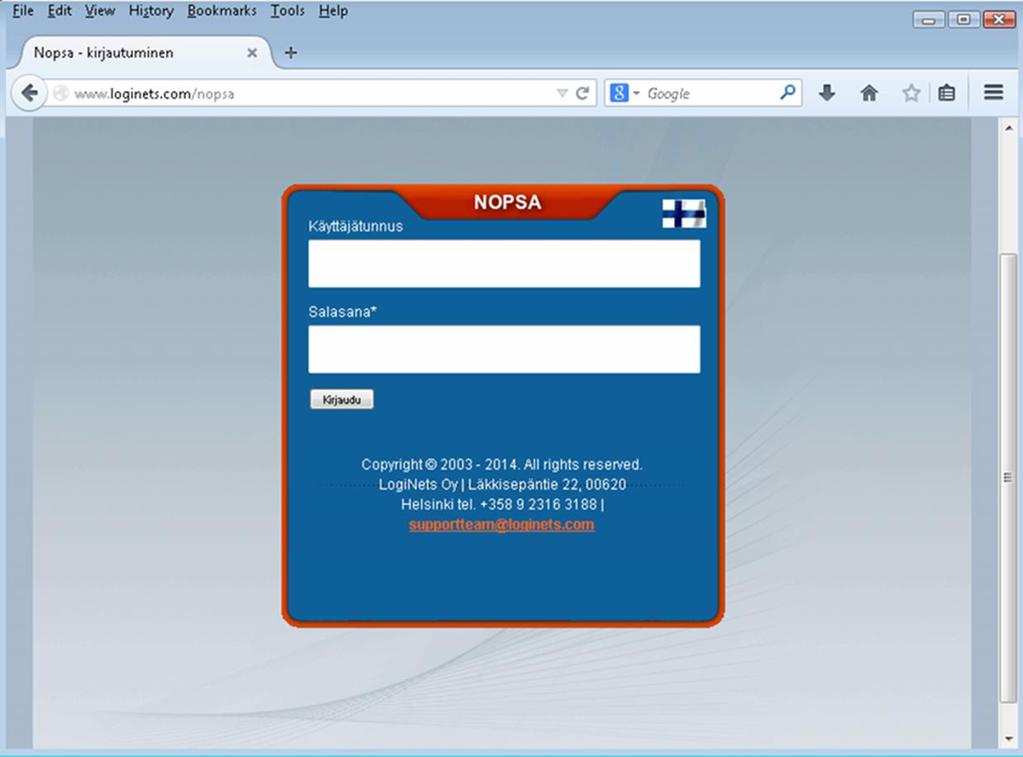Click the search magnifier icon in Google box
Viewport: 1023px width, 757px height.
click(x=788, y=93)
